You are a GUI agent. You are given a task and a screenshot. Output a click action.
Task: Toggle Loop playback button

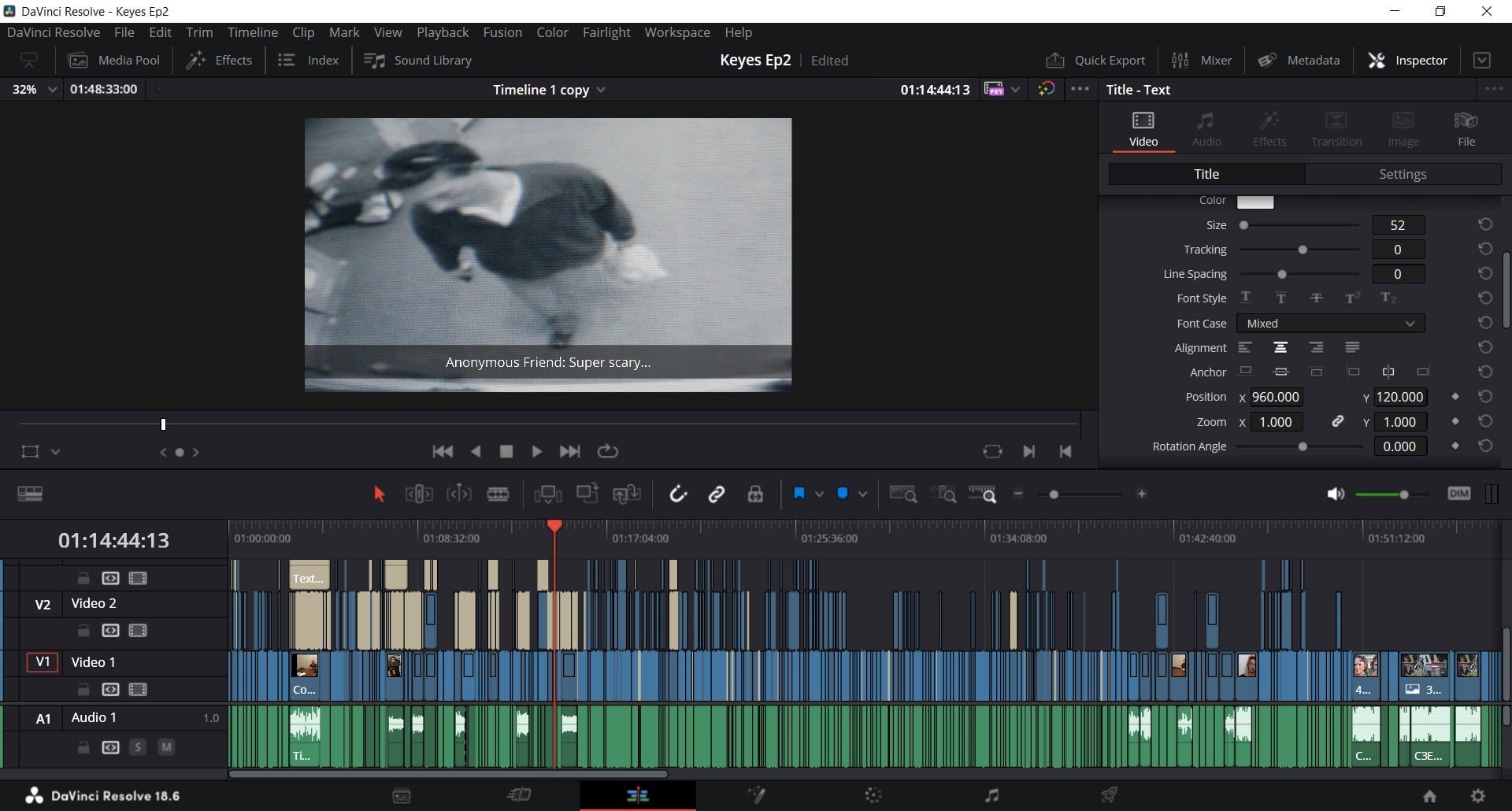click(x=607, y=452)
